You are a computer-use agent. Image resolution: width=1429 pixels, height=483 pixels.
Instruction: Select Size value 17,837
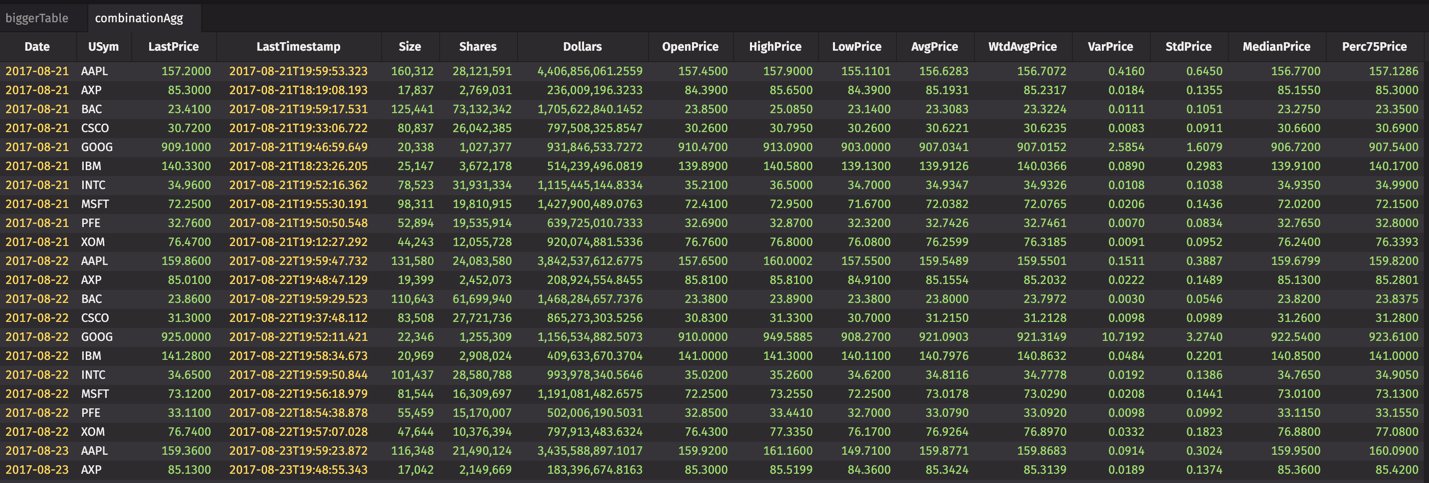pyautogui.click(x=416, y=90)
